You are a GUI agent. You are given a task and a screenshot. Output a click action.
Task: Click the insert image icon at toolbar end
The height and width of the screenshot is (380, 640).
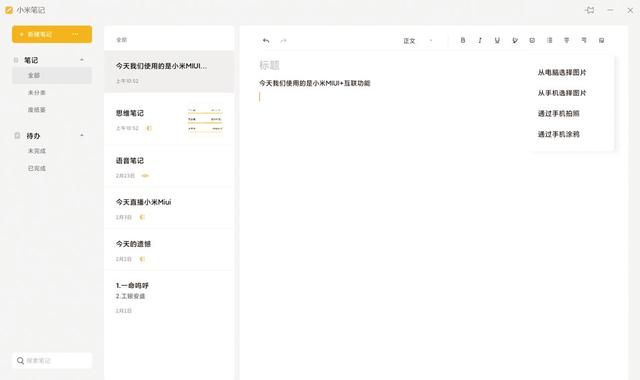click(x=601, y=40)
